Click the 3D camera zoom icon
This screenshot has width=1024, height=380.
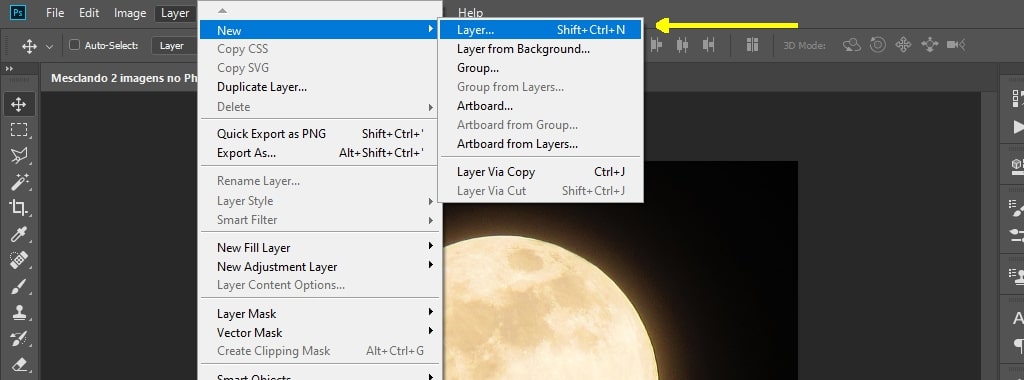956,45
